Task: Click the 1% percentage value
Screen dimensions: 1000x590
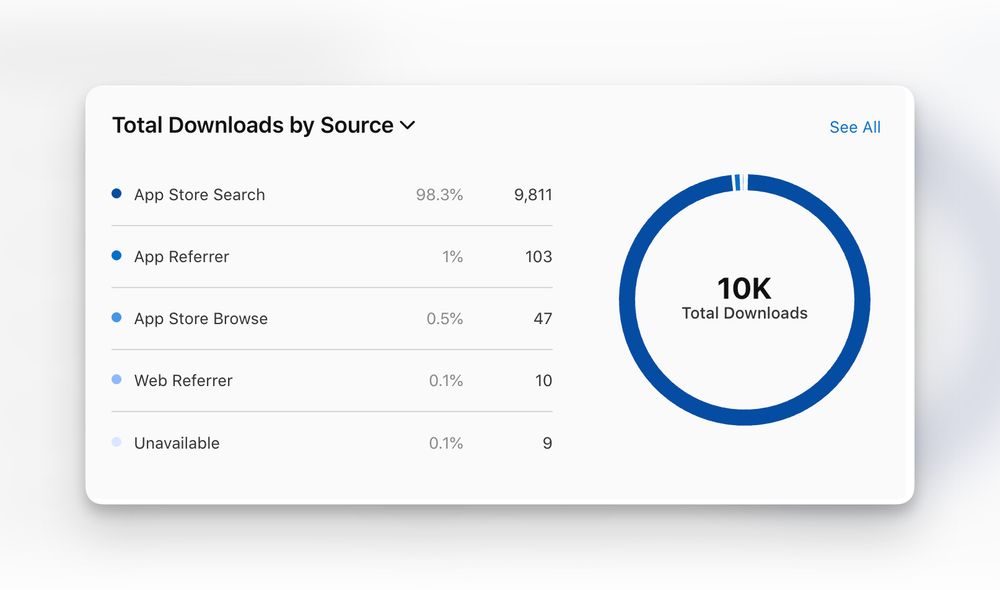Action: coord(452,256)
